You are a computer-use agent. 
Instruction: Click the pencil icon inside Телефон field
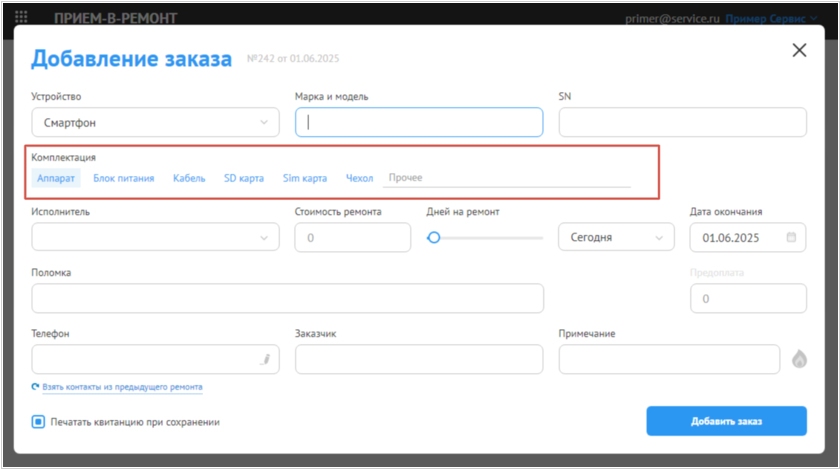click(266, 359)
